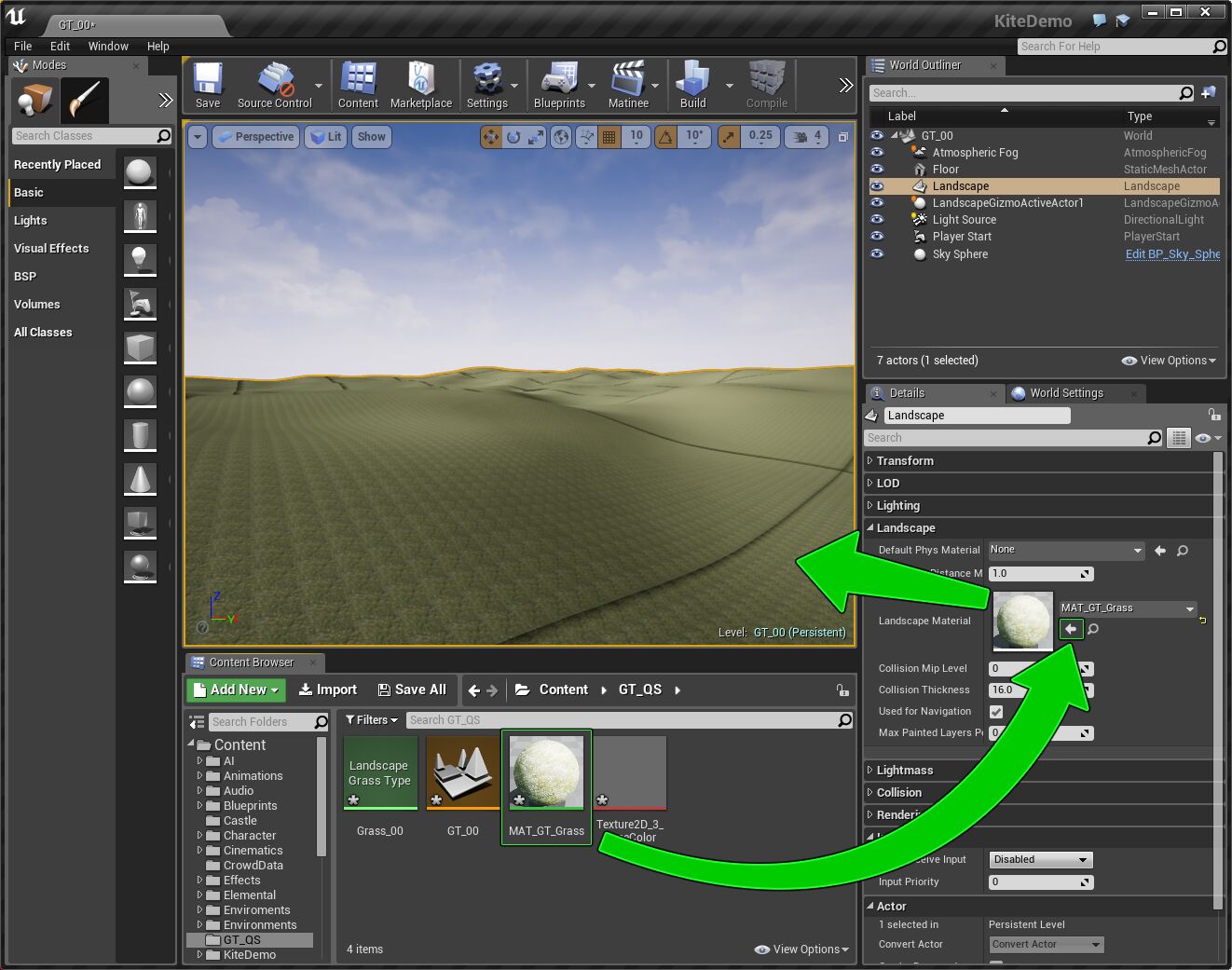
Task: Click Use Selected Asset arrow for Landscape Material
Action: (x=1071, y=629)
